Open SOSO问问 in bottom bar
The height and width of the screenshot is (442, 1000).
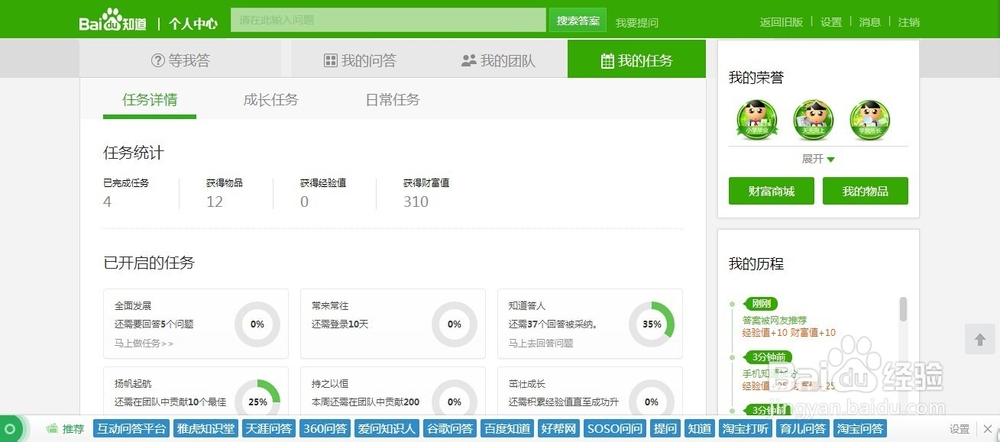point(614,429)
